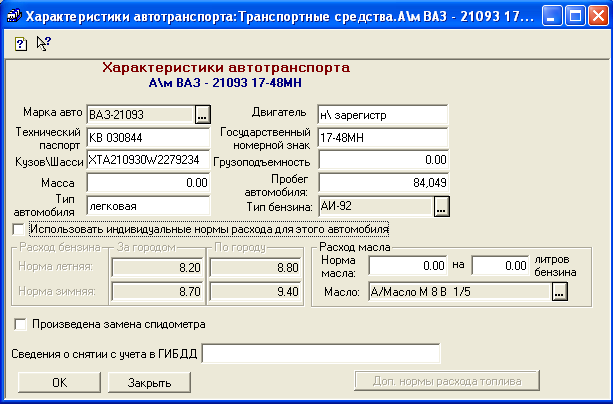This screenshot has width=613, height=404.
Task: Click the Закрыть button
Action: tap(149, 382)
